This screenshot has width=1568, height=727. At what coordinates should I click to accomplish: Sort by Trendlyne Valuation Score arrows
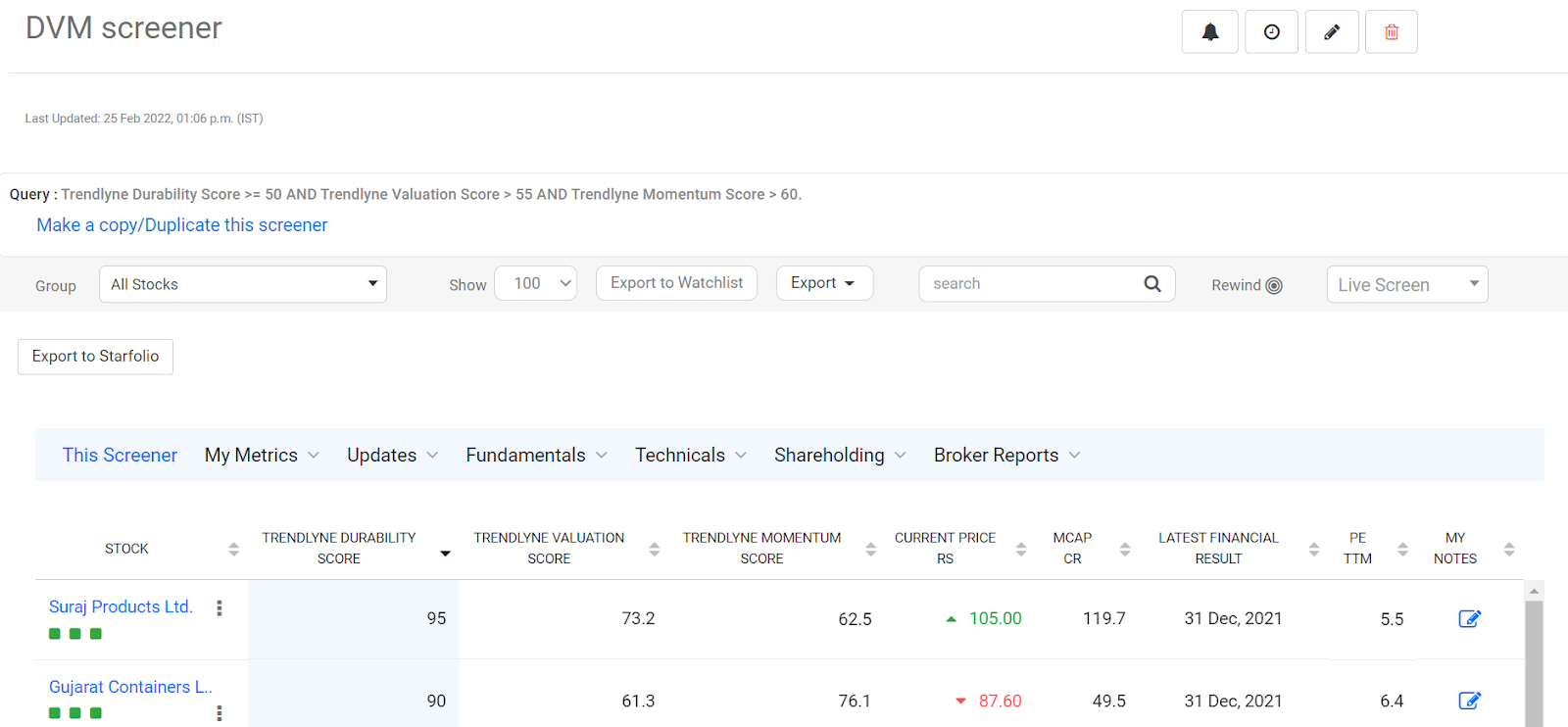tap(655, 550)
